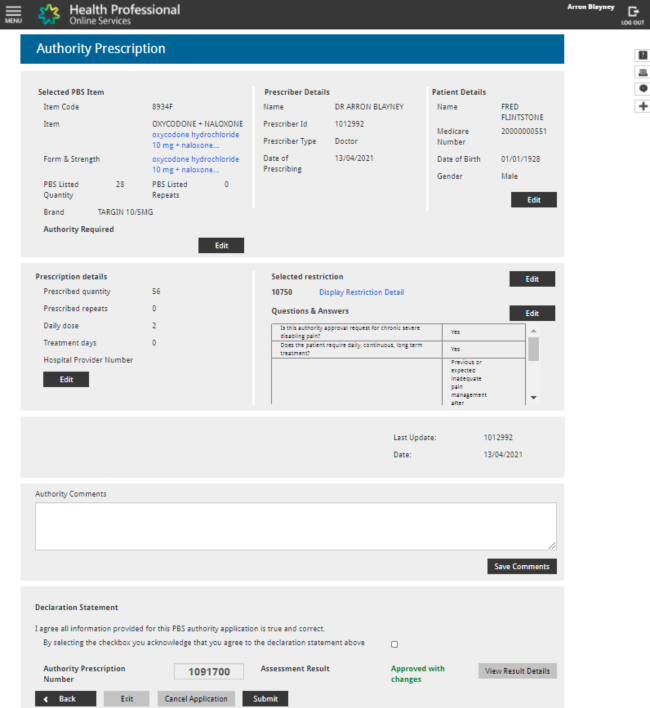The width and height of the screenshot is (650, 708).
Task: Go Back using the Back button
Action: [65, 699]
